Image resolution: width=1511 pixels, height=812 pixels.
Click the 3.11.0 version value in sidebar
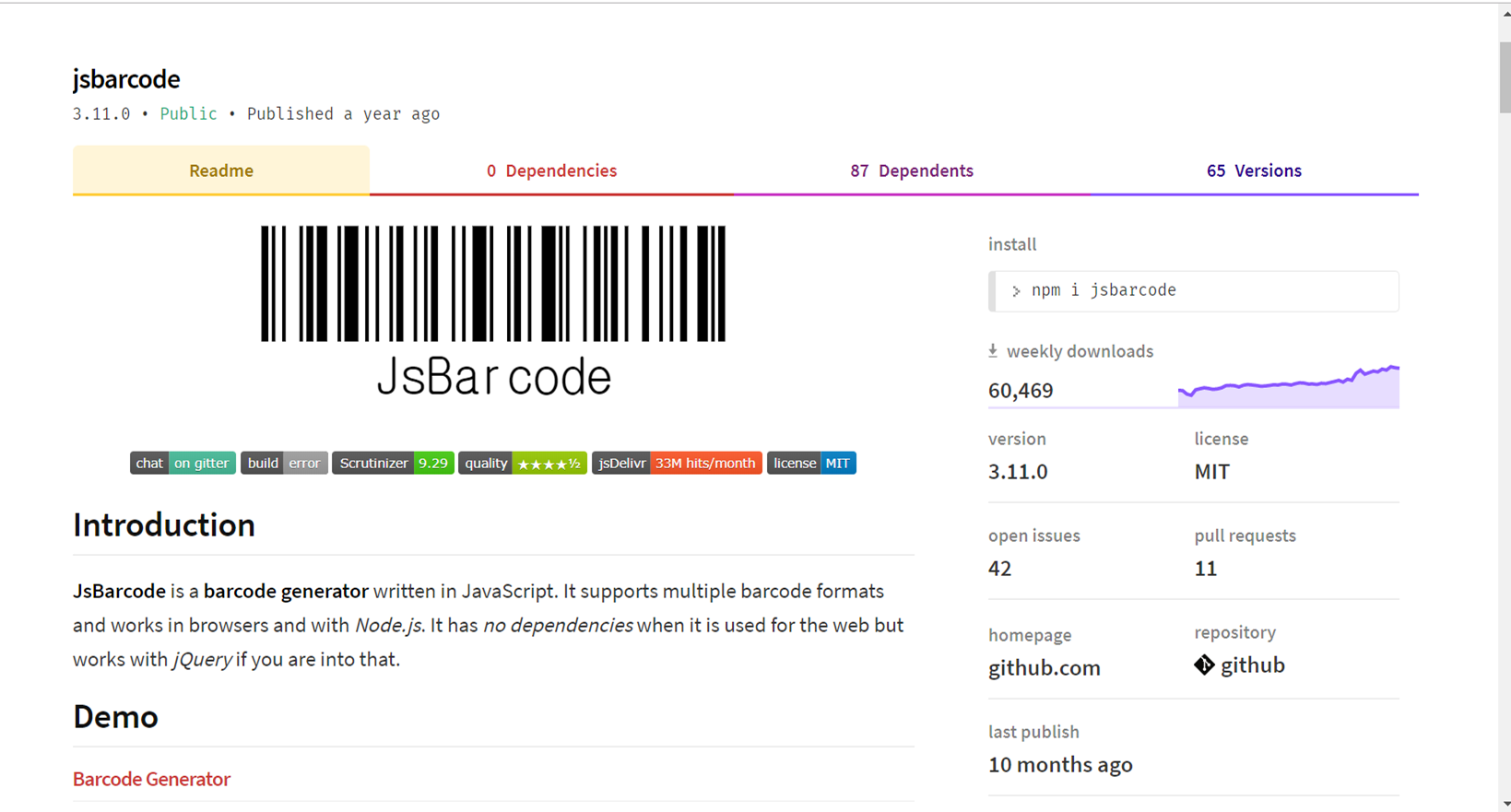point(1018,471)
